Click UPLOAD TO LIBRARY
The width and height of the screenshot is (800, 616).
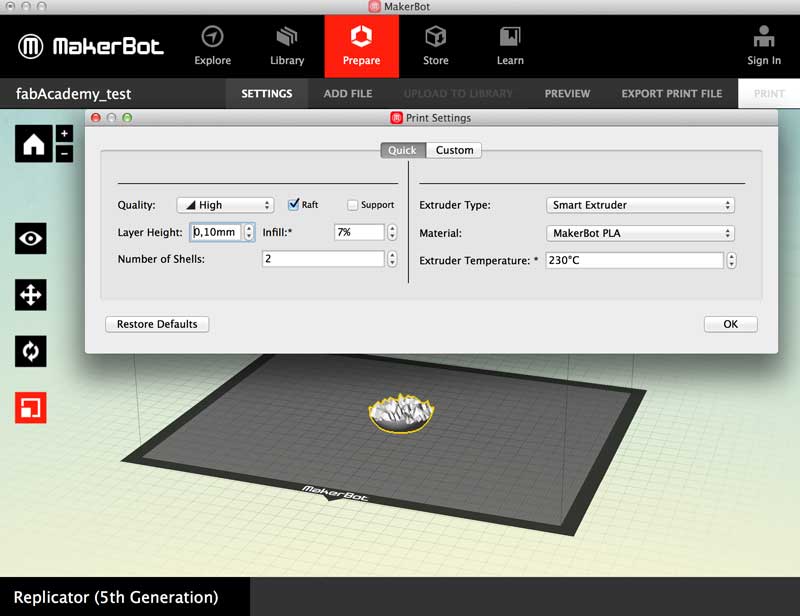point(458,93)
